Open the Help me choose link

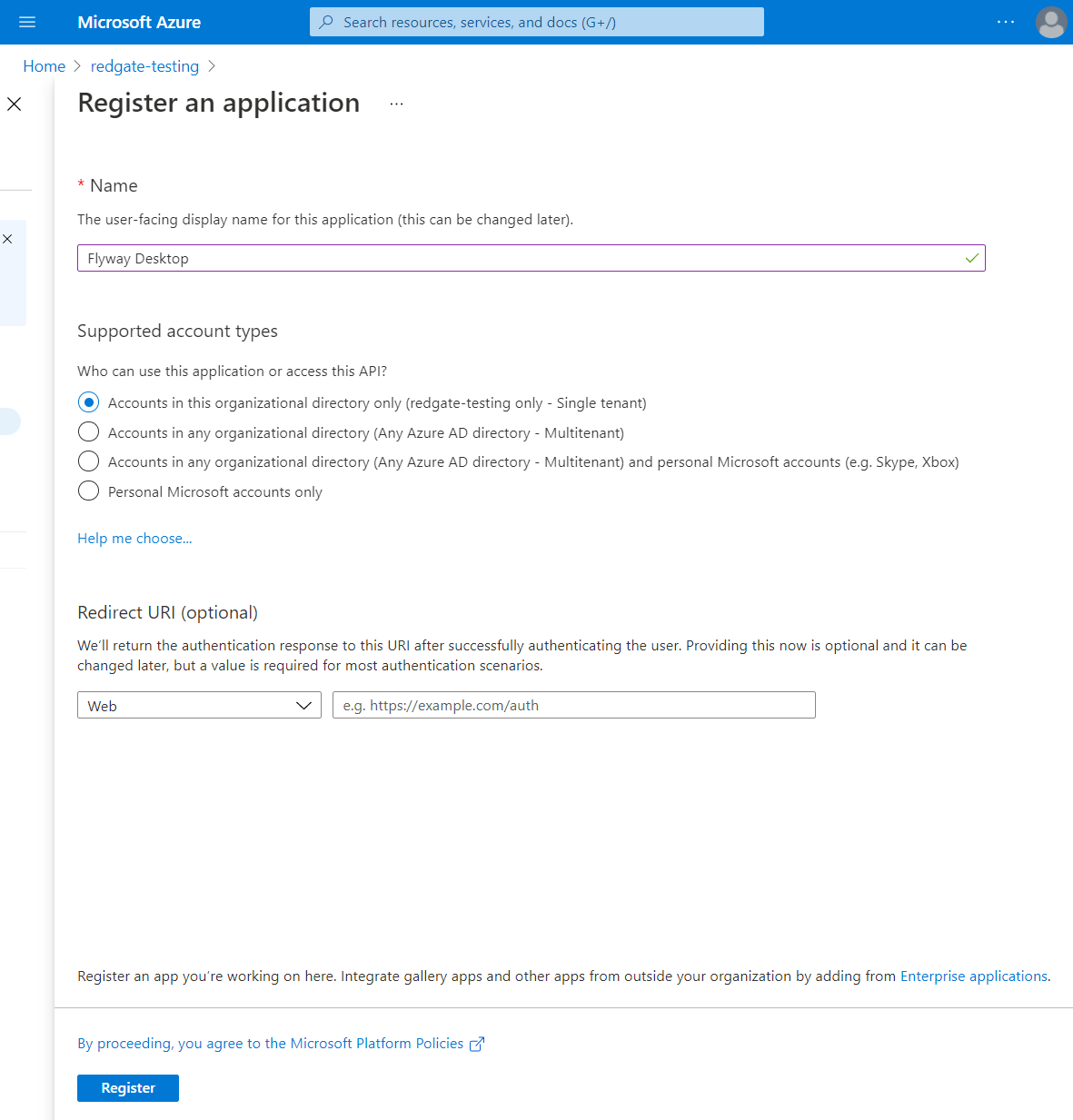point(134,539)
